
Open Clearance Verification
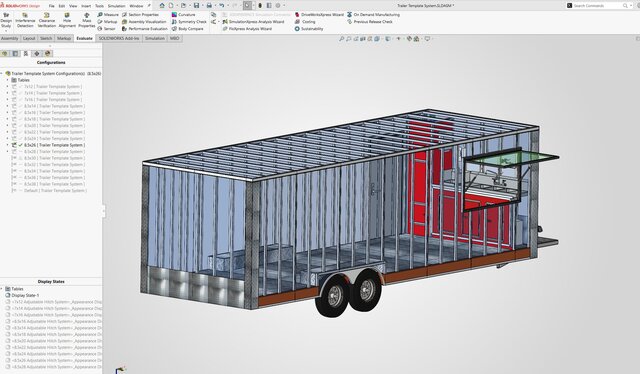tap(47, 20)
